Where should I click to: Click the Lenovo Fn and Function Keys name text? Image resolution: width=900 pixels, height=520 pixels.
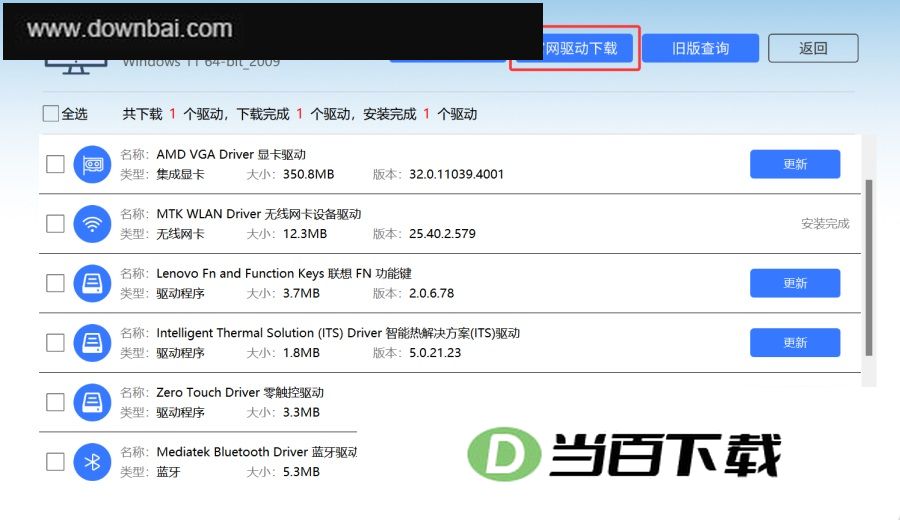point(284,274)
